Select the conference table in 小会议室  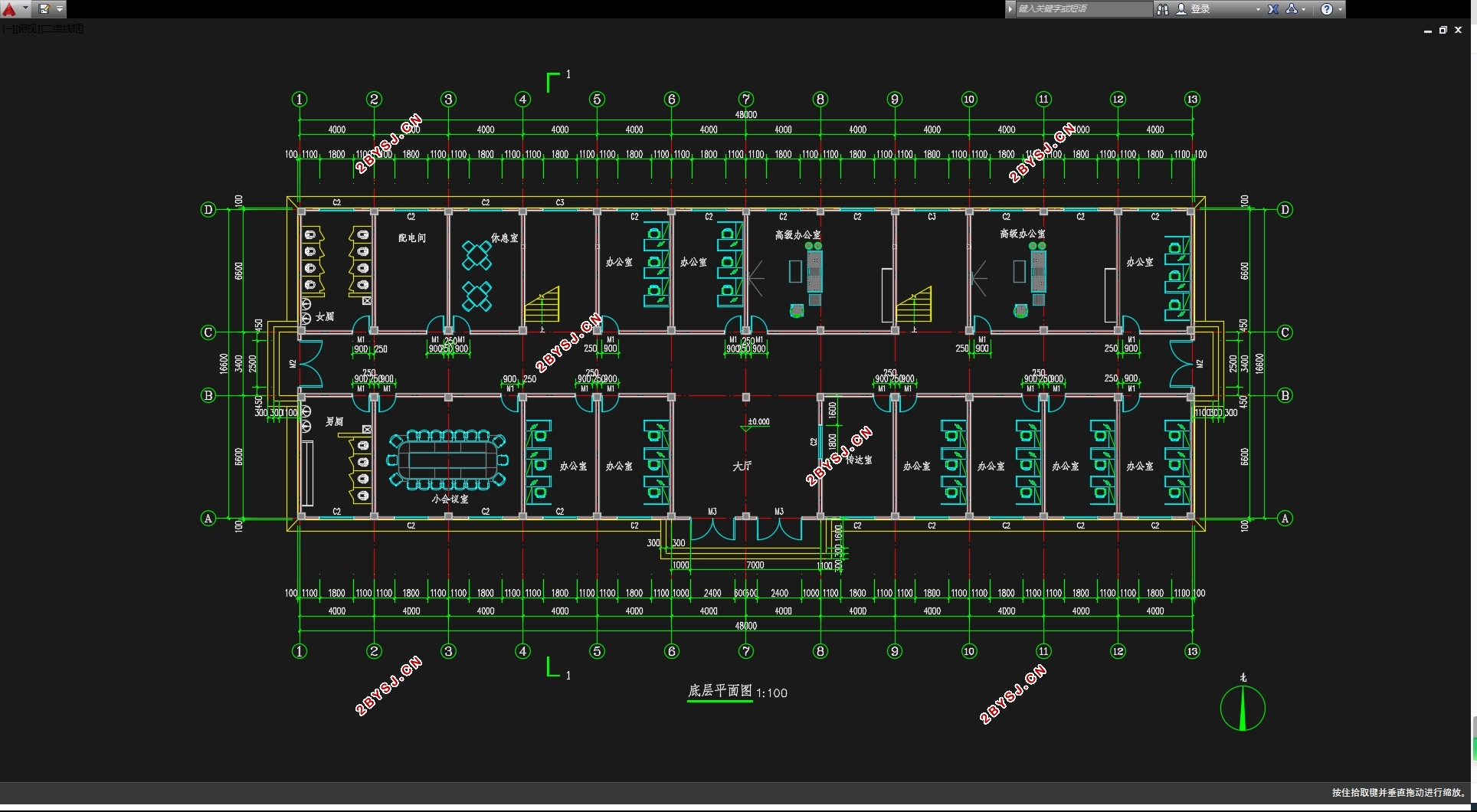pyautogui.click(x=448, y=460)
